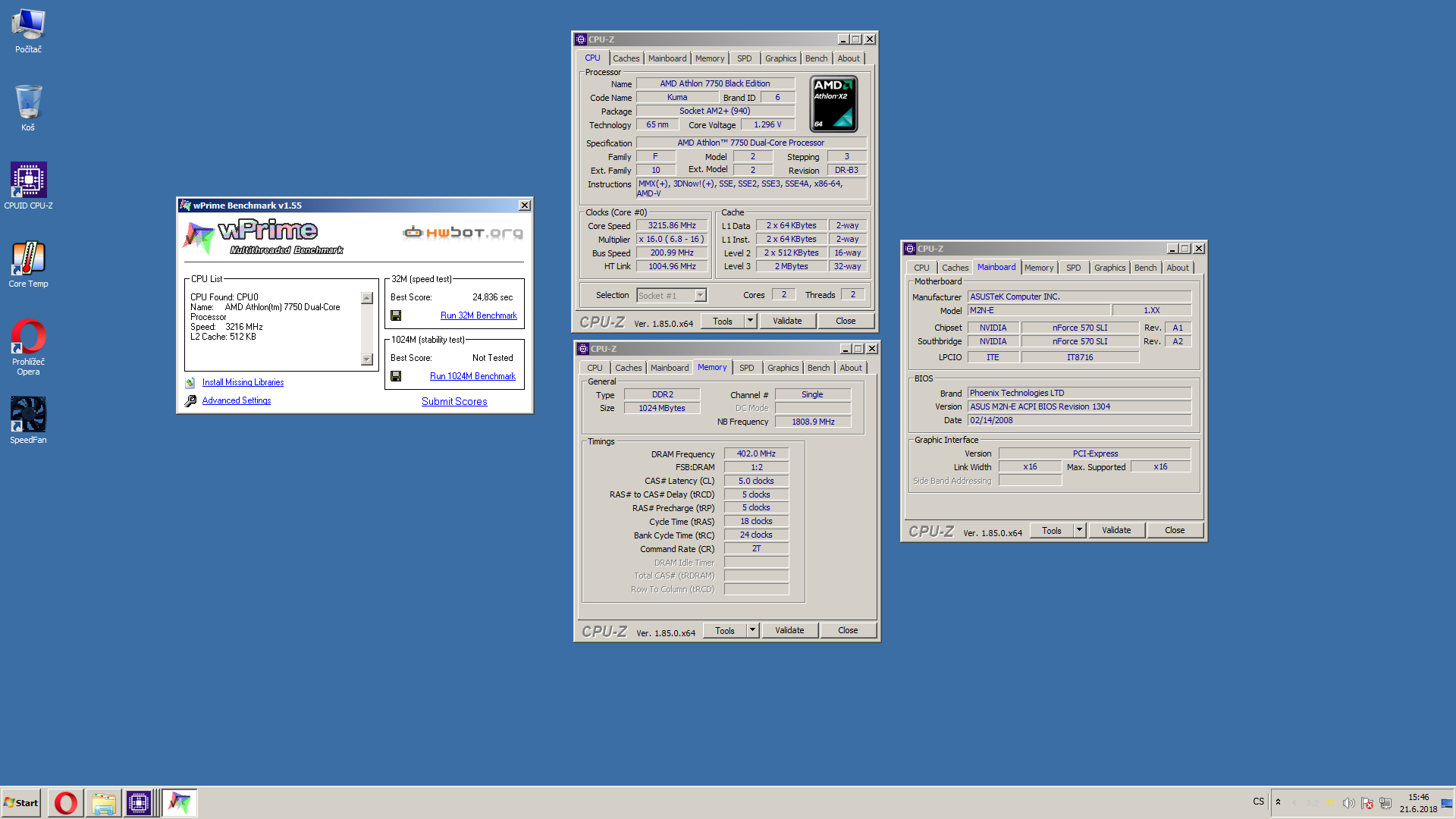Switch to SPD tab in top CPU-Z window

[744, 58]
